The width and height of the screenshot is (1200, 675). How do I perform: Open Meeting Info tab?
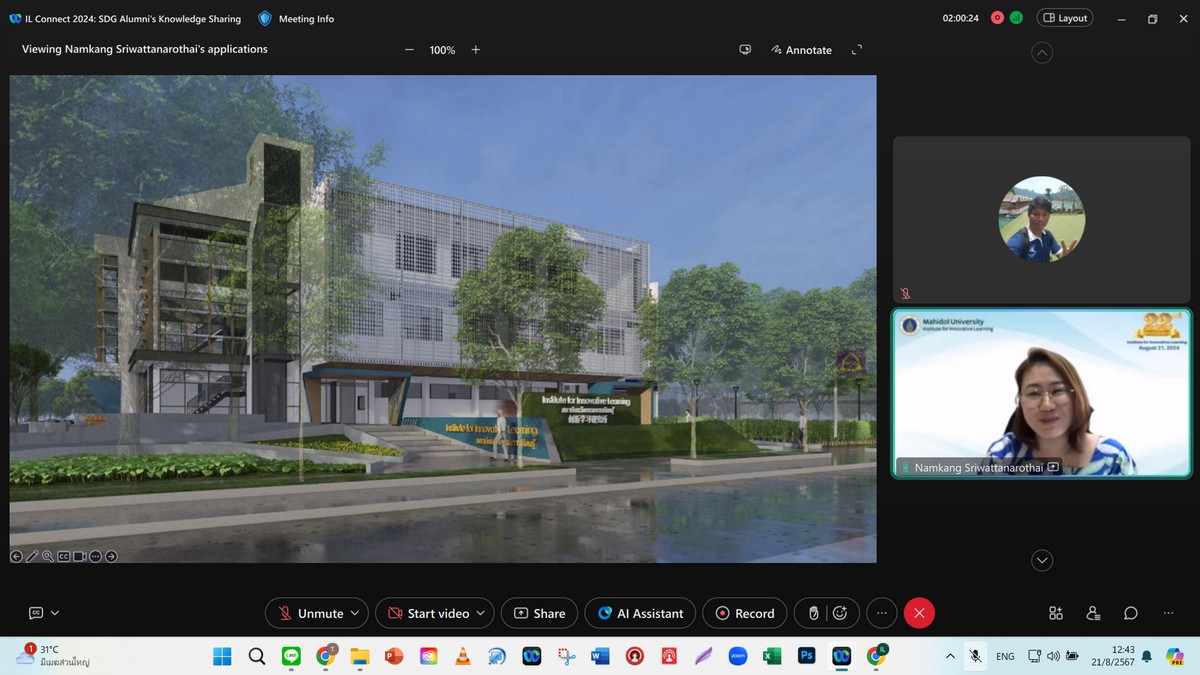[296, 18]
